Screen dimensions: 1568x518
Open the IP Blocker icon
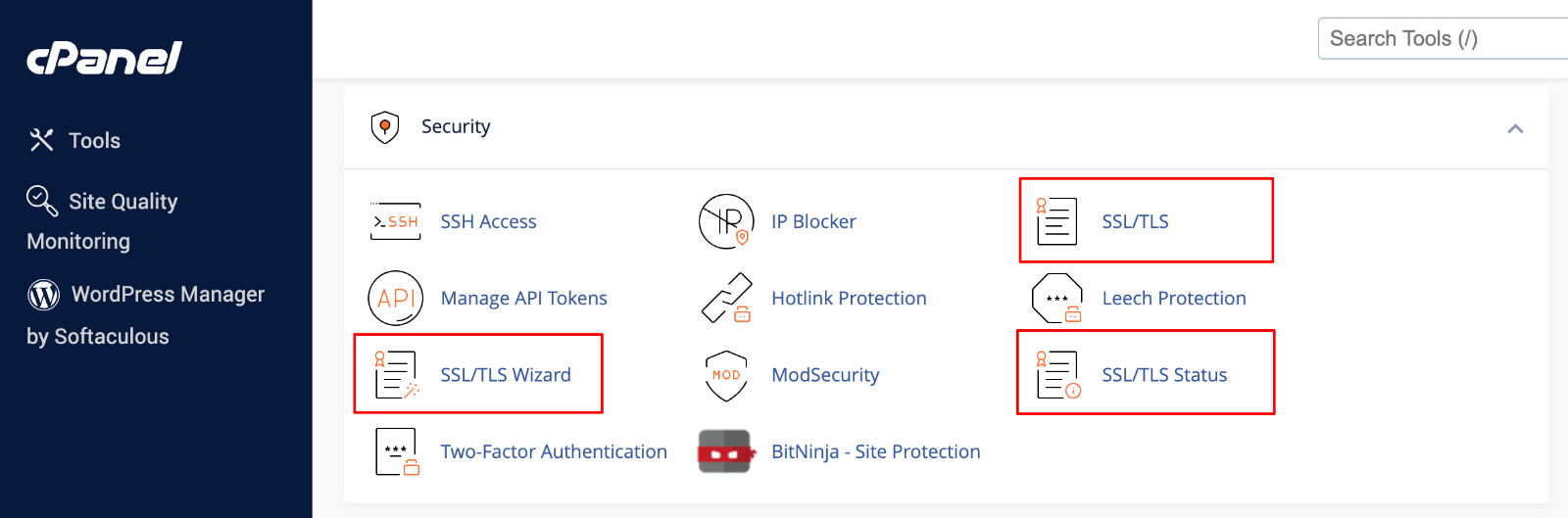click(x=726, y=221)
